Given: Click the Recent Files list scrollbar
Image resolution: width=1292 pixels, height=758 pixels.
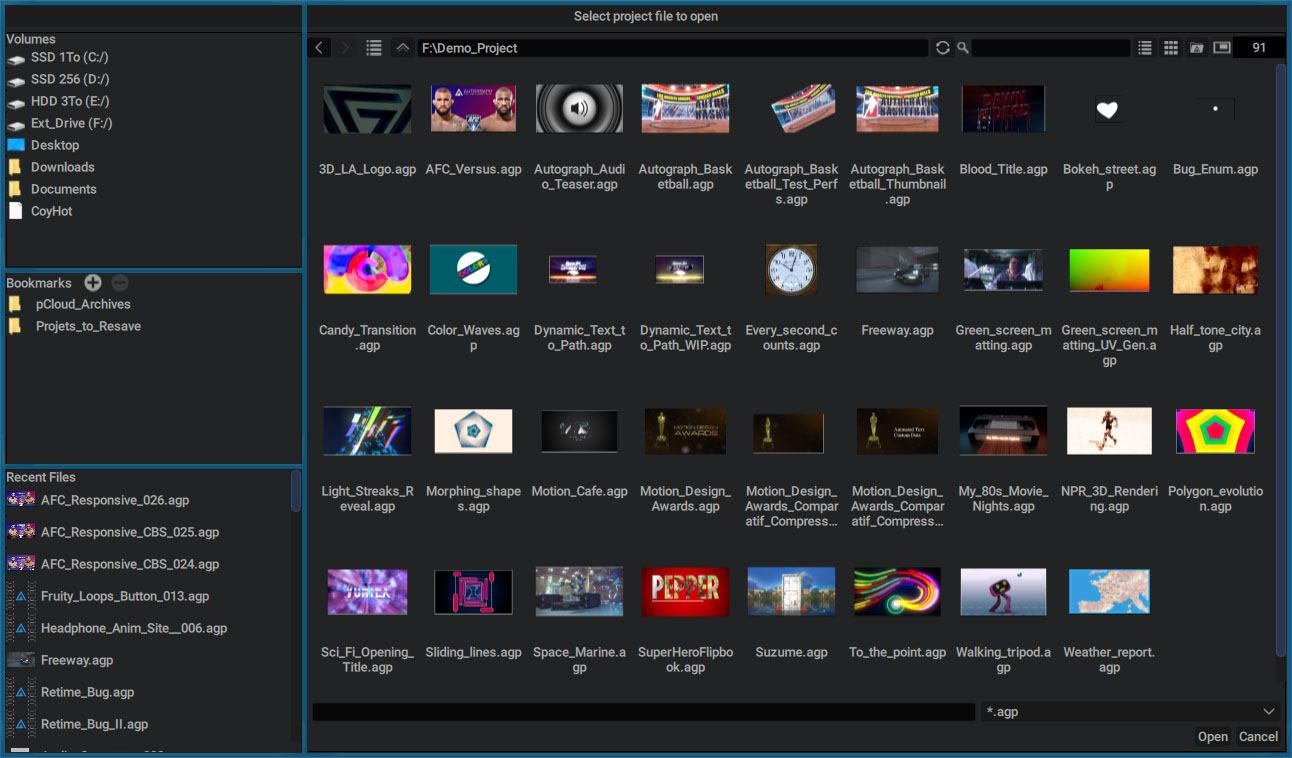Looking at the screenshot, I should tap(296, 491).
